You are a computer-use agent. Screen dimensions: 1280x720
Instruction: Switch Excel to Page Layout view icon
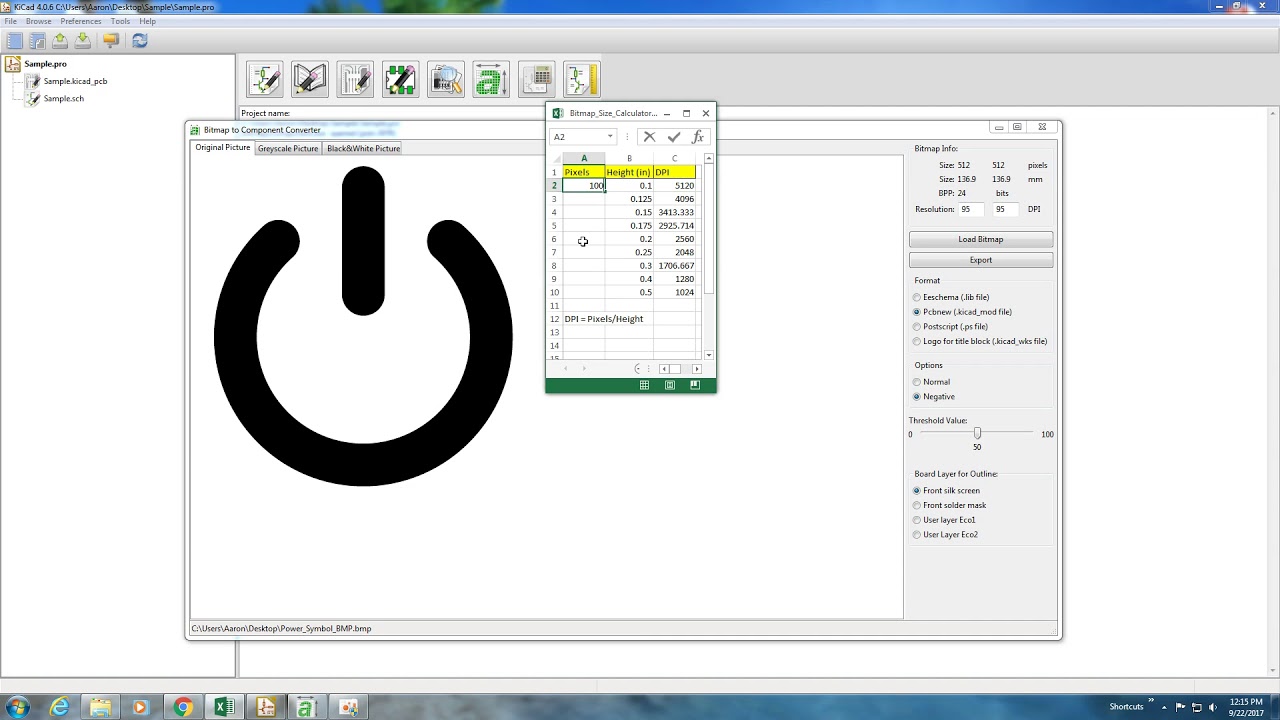pos(670,385)
